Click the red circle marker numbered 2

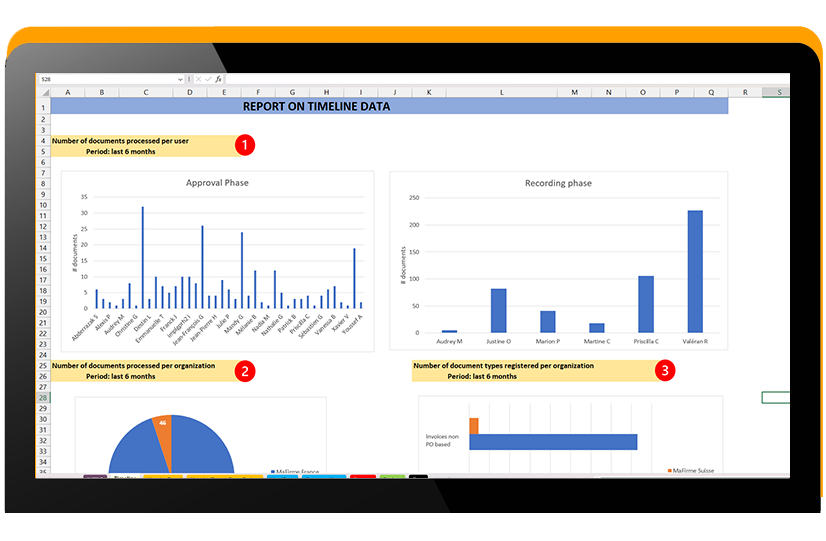(244, 371)
